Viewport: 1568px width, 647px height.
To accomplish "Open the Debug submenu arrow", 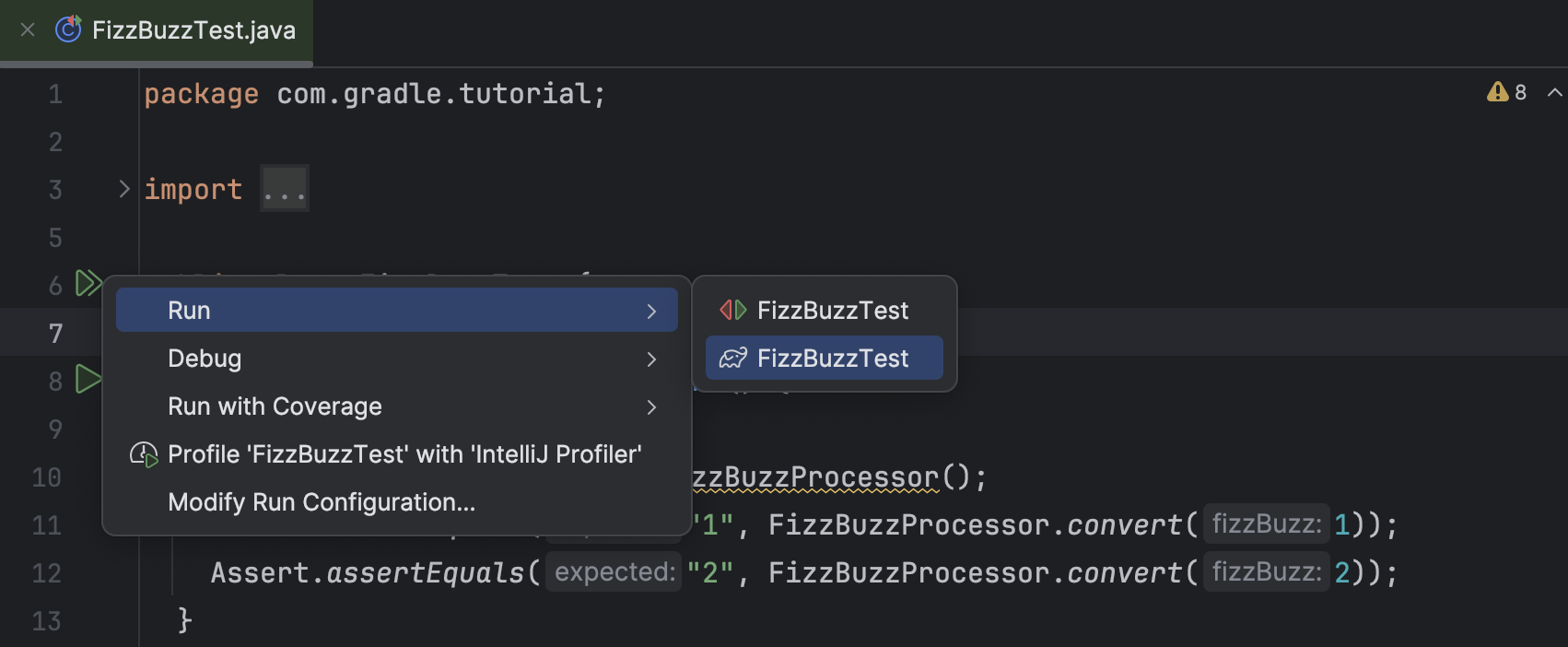I will [x=651, y=359].
